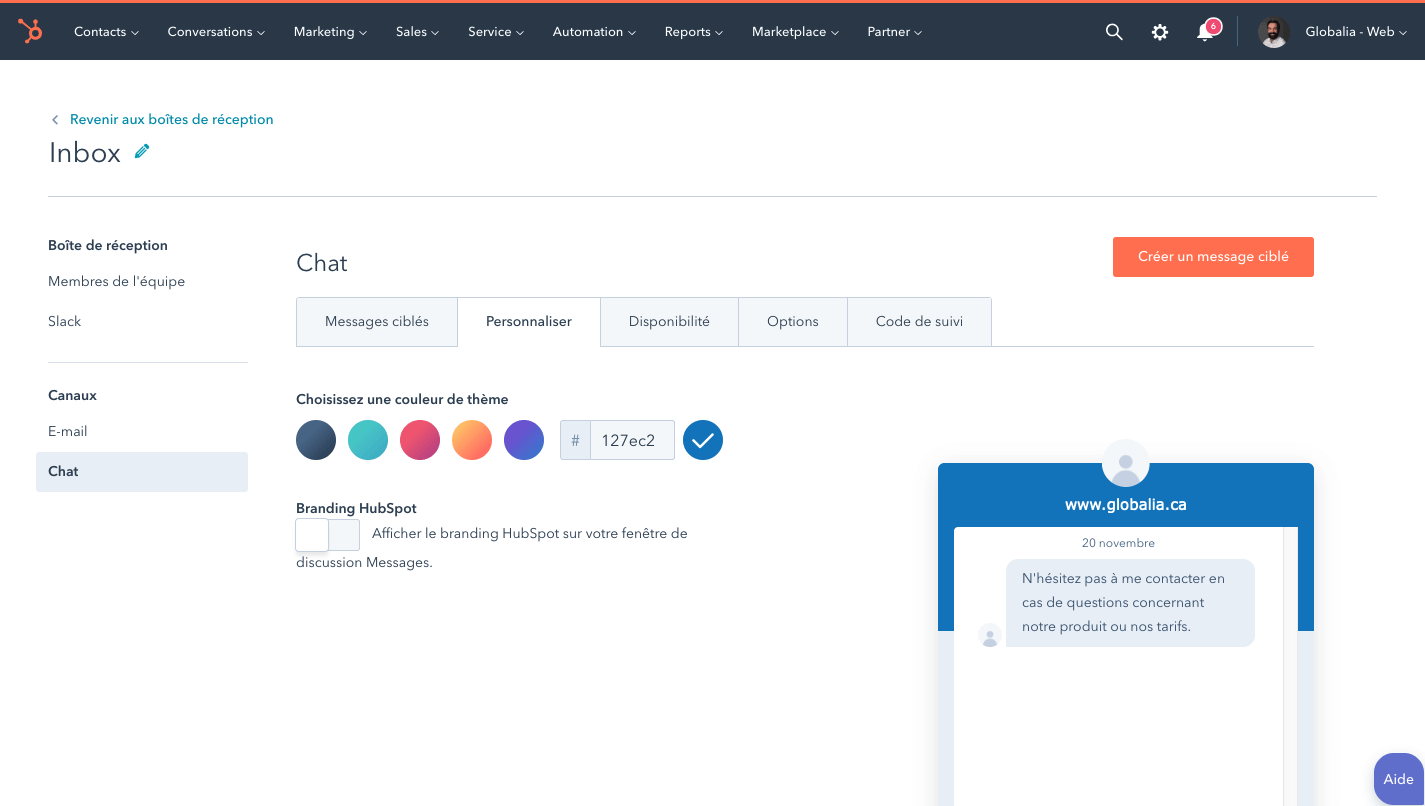Click the Aide help button
The height and width of the screenshot is (806, 1425).
pos(1398,779)
